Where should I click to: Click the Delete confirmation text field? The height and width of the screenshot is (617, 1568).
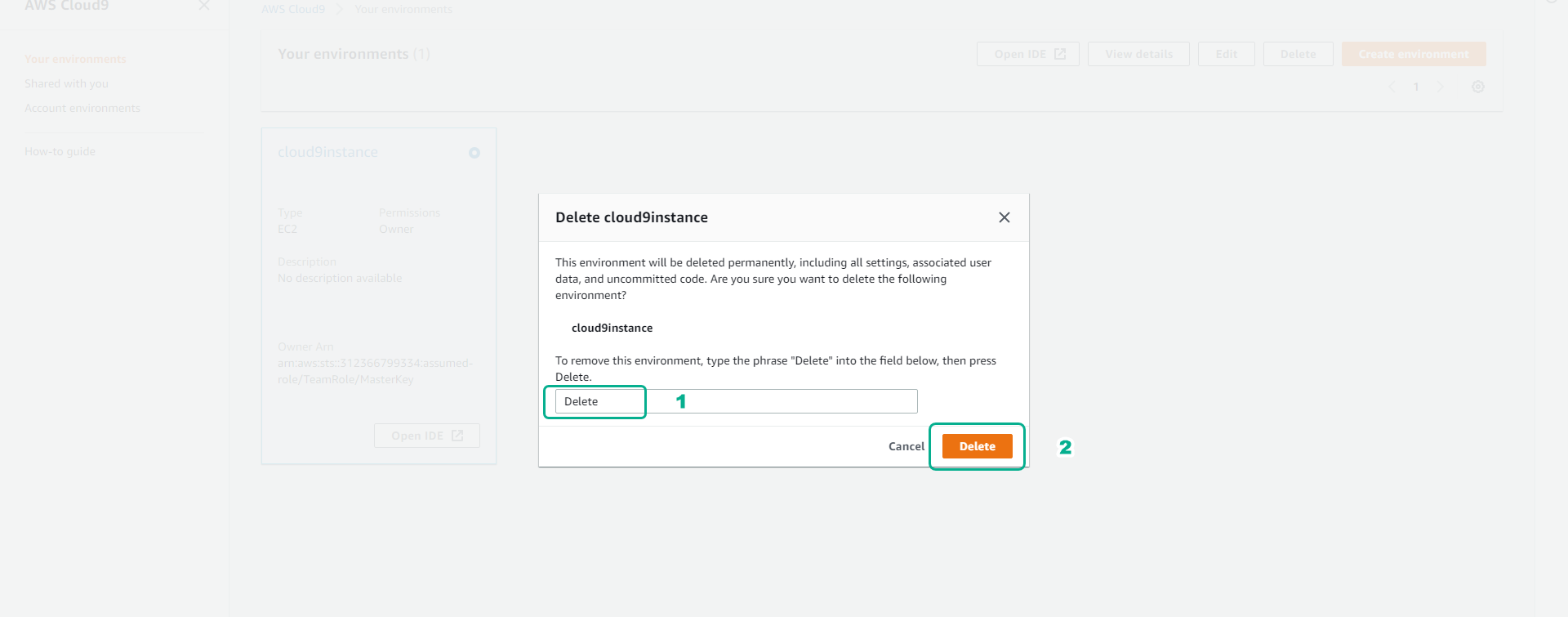coord(737,401)
